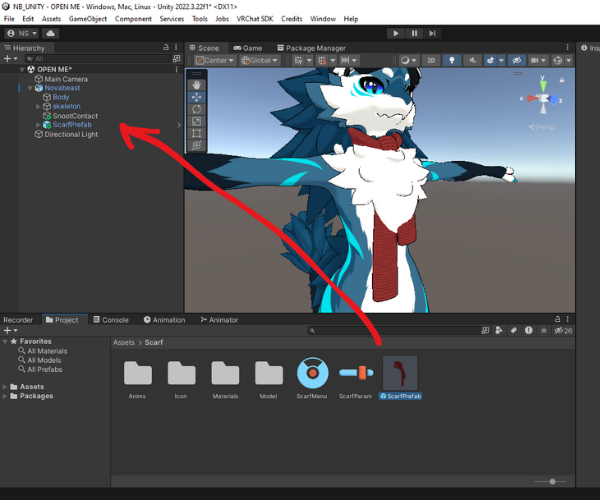Image resolution: width=600 pixels, height=500 pixels.
Task: Select the Hand (View) tool
Action: coord(196,85)
